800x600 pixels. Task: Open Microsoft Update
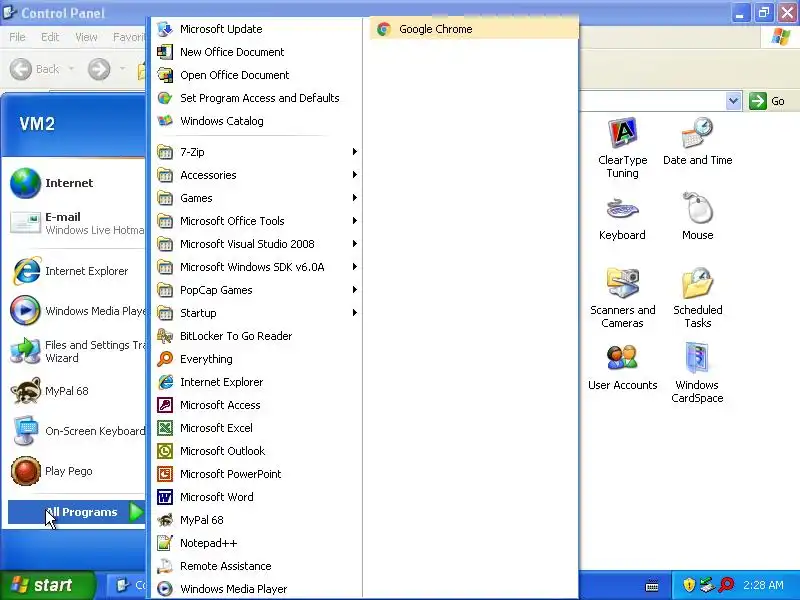[x=257, y=29]
